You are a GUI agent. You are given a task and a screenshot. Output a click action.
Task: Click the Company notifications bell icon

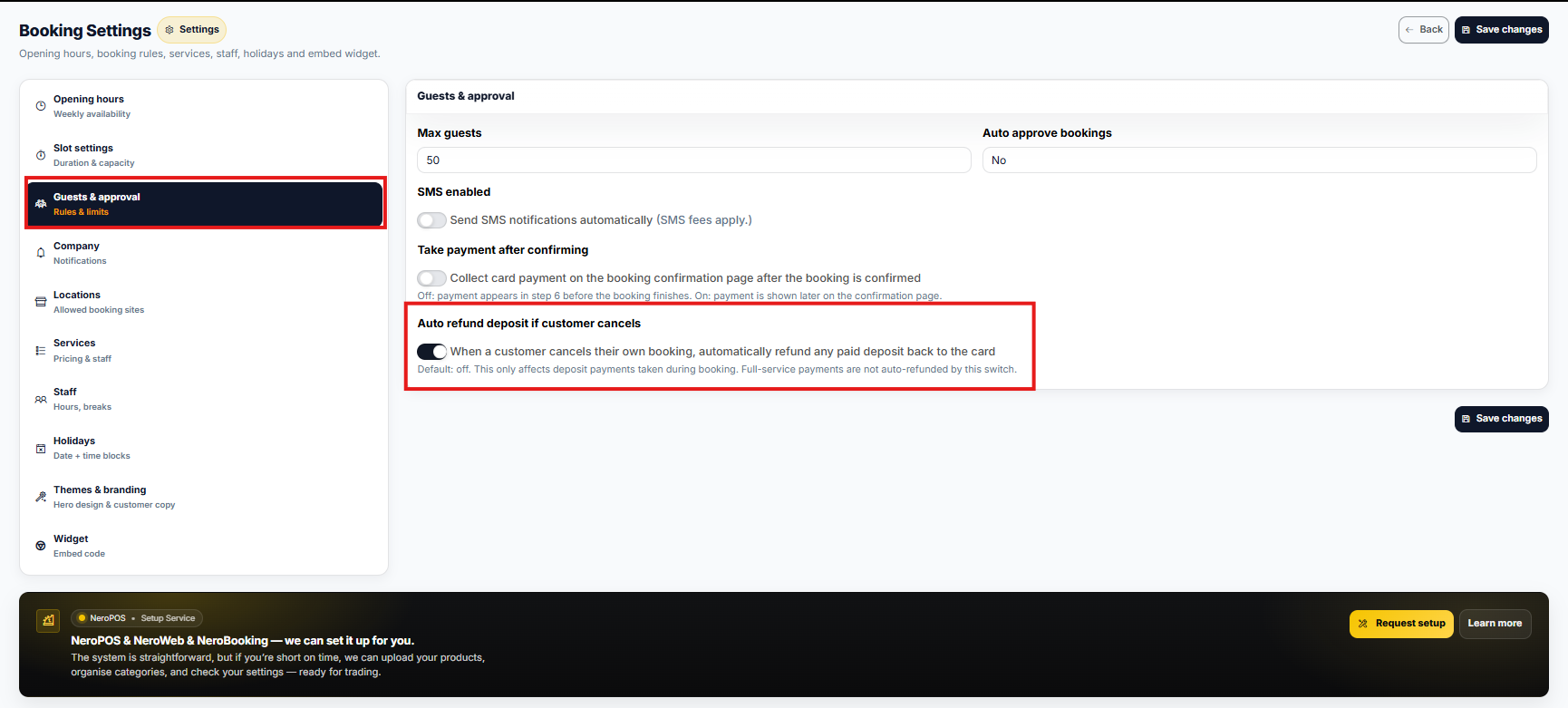click(x=41, y=253)
